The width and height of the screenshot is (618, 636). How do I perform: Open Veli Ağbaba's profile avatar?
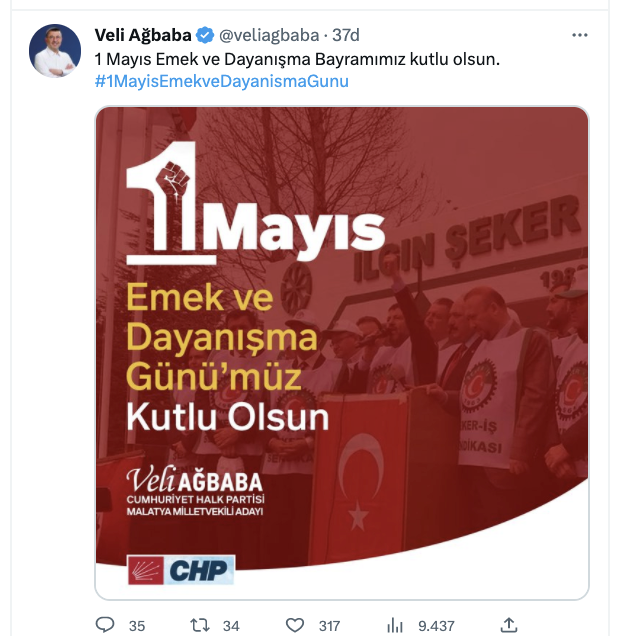click(x=55, y=51)
